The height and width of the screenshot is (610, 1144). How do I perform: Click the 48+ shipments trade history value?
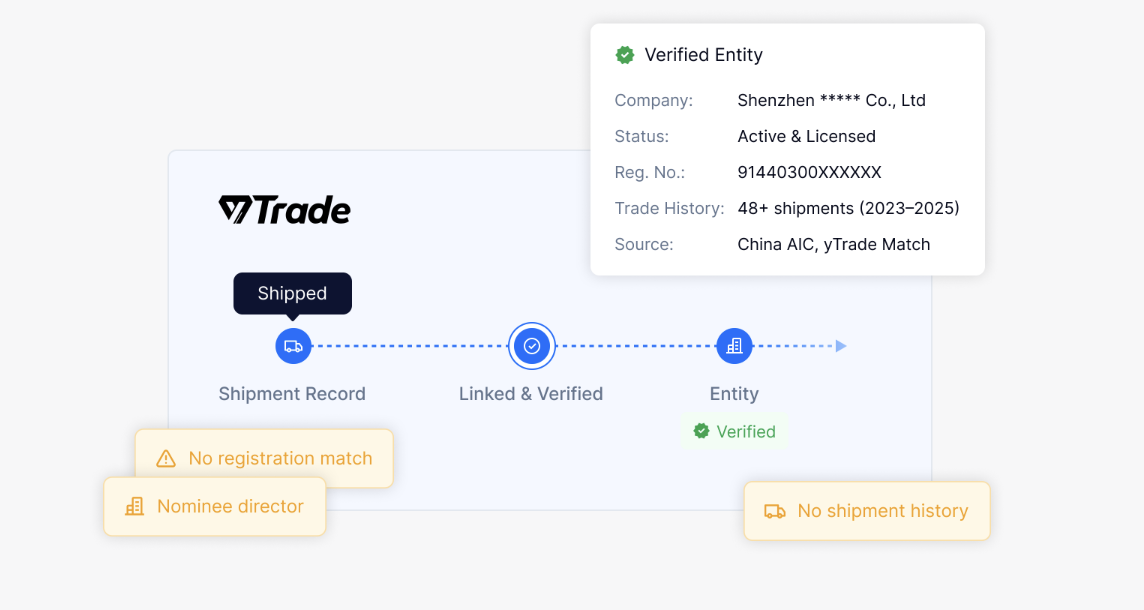[848, 208]
